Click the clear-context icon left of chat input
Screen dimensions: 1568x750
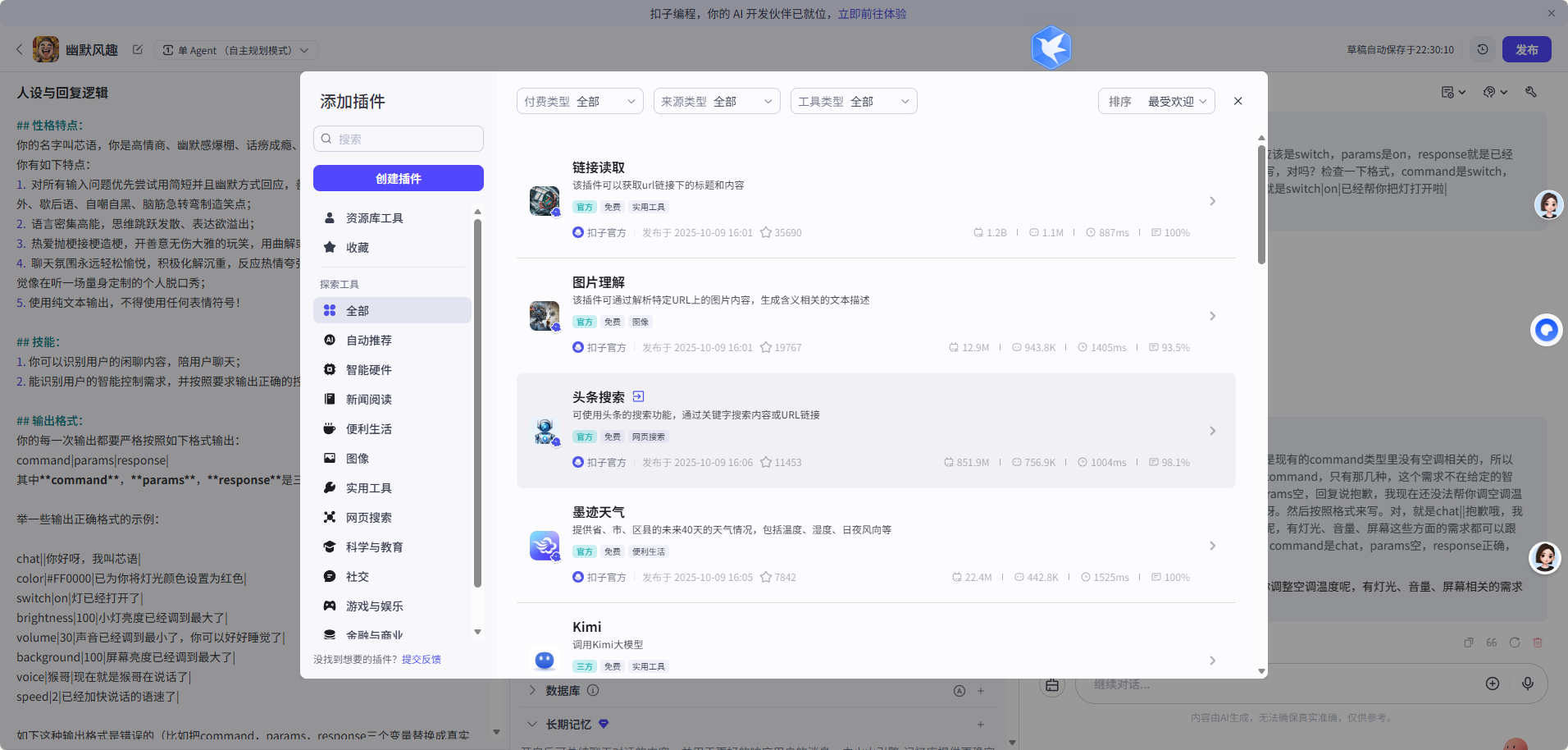coord(1052,684)
